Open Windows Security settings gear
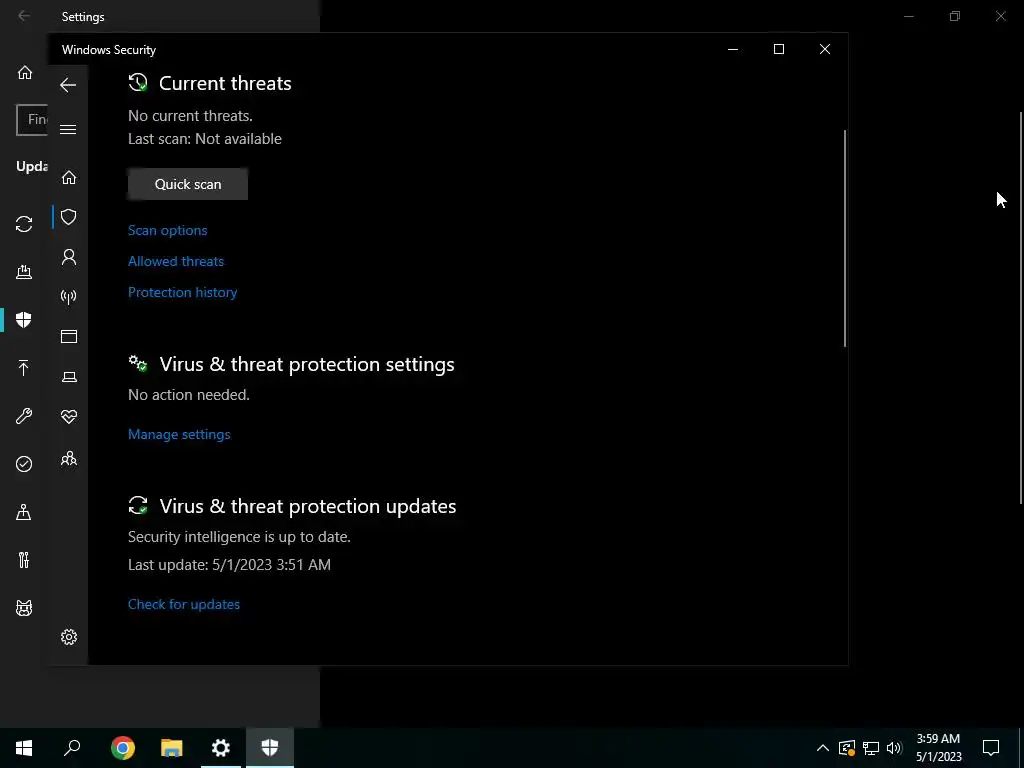 [x=69, y=637]
